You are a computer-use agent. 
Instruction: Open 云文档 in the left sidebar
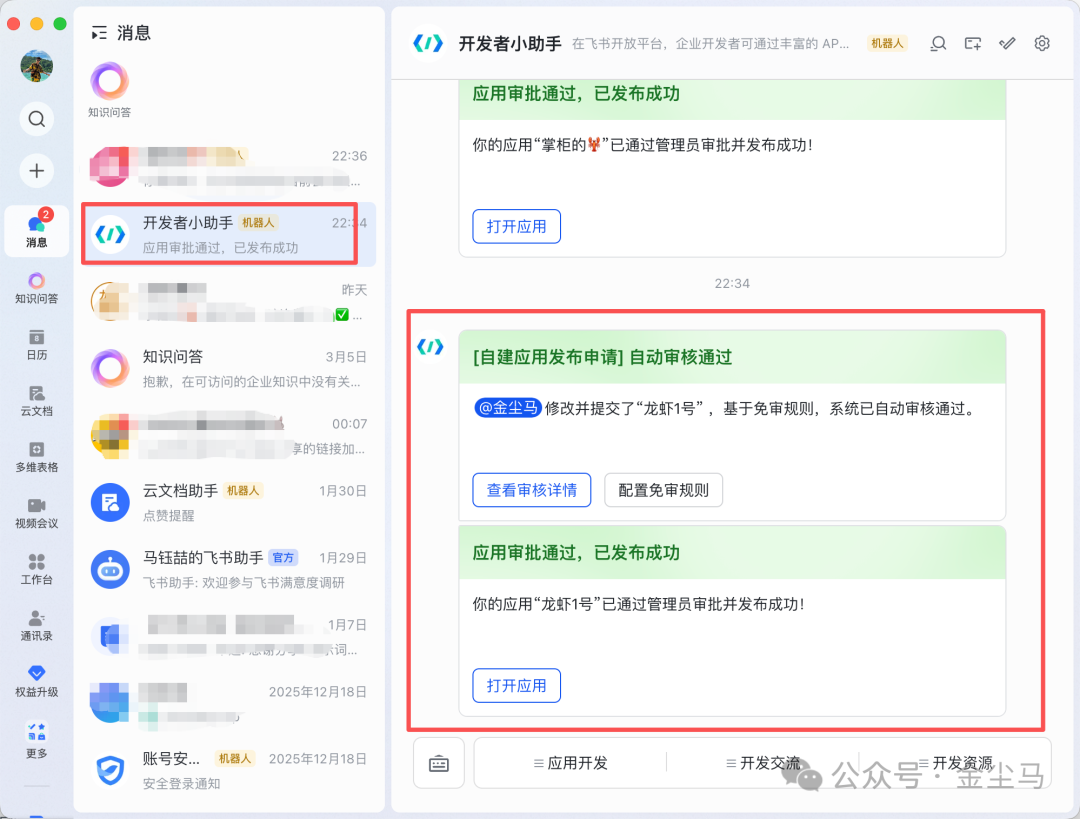[x=36, y=399]
